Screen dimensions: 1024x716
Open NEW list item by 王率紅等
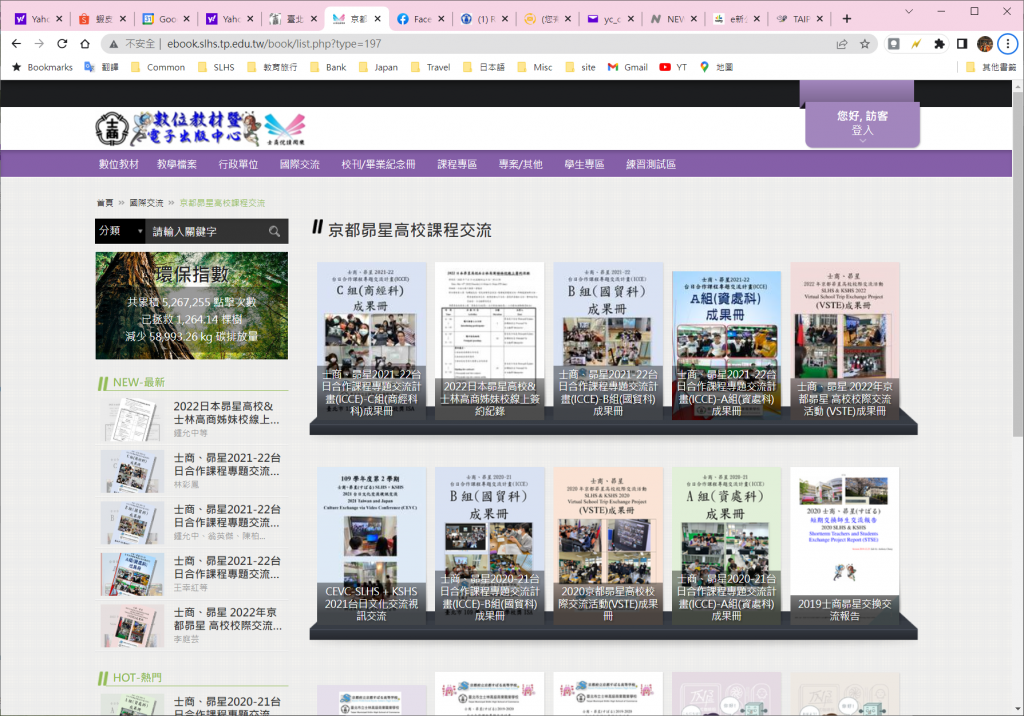[193, 574]
